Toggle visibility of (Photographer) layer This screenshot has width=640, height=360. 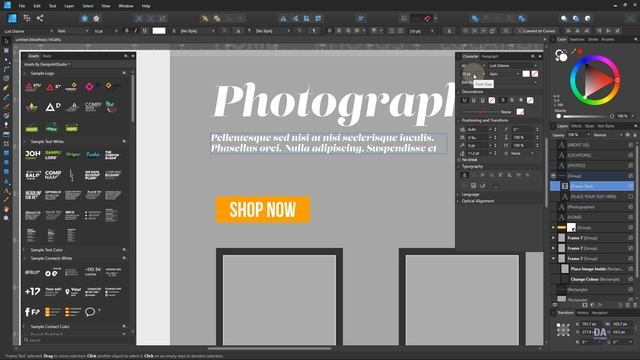(x=631, y=207)
